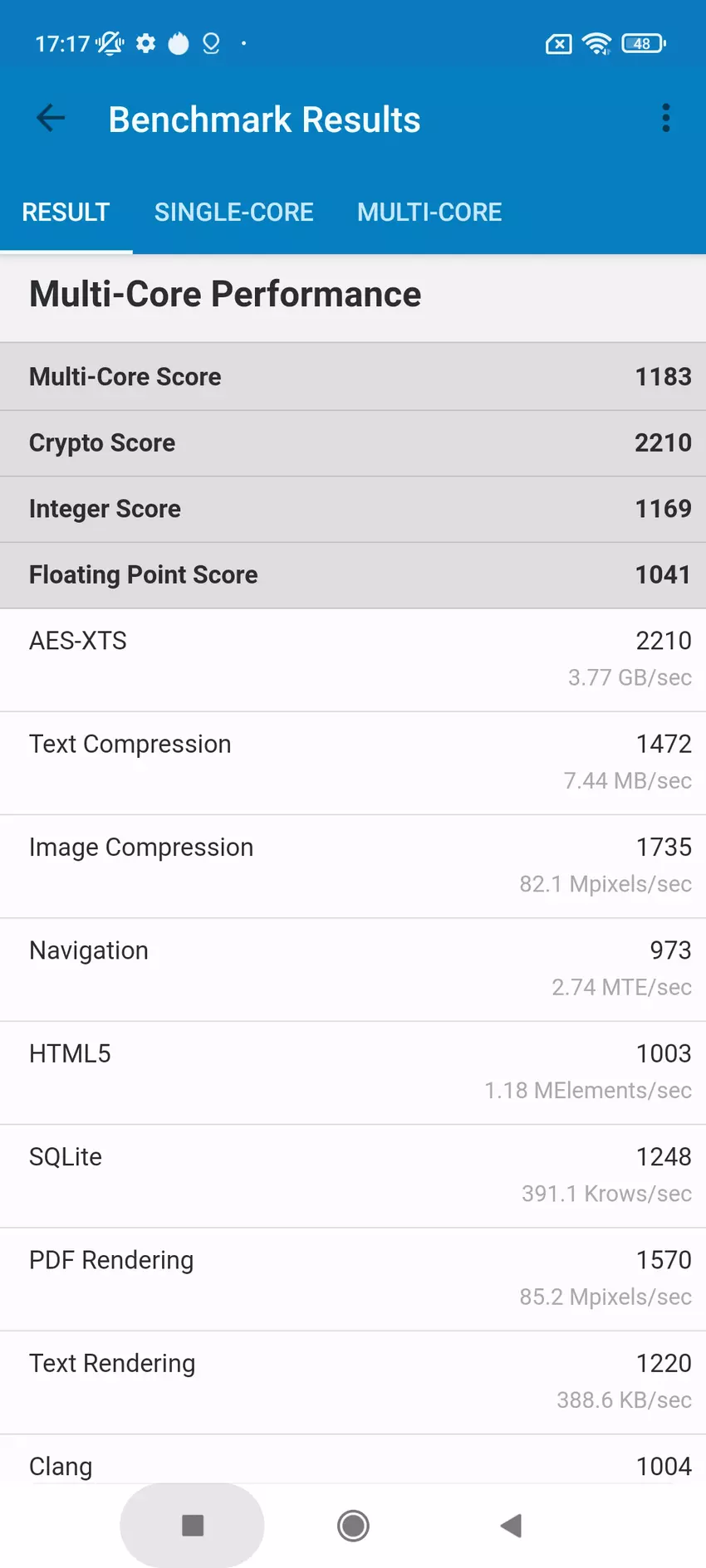
Task: Tap the battery indicator icon
Action: (644, 43)
